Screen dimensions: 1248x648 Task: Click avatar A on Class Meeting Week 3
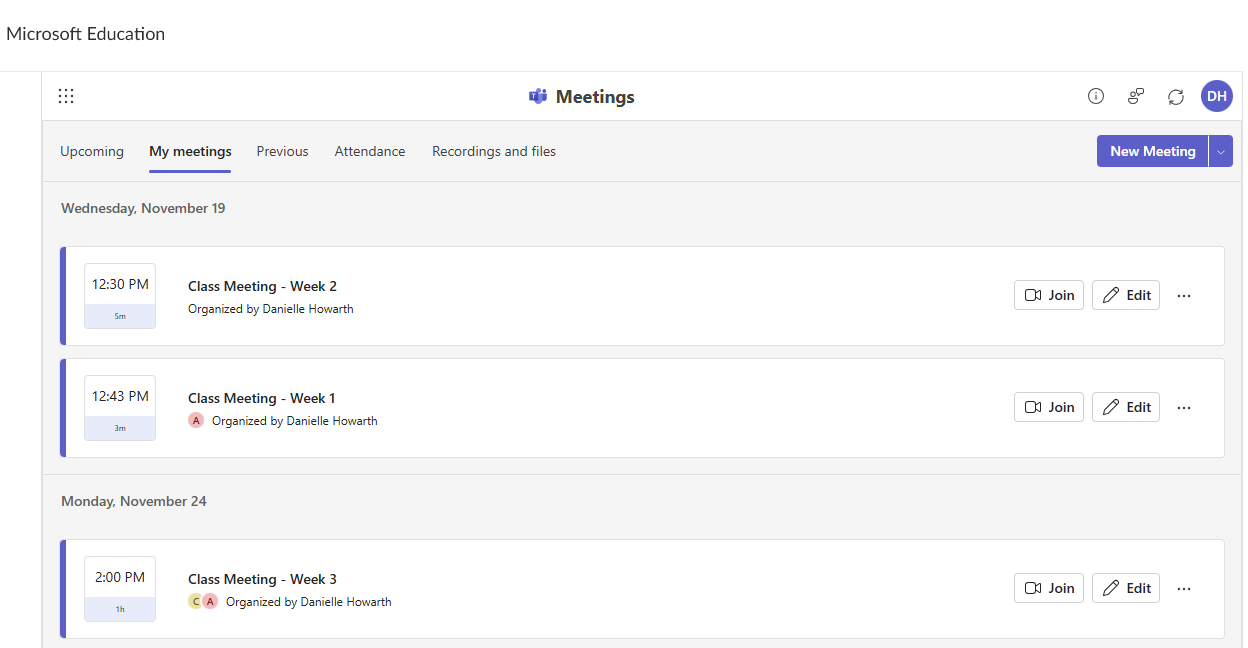[210, 602]
